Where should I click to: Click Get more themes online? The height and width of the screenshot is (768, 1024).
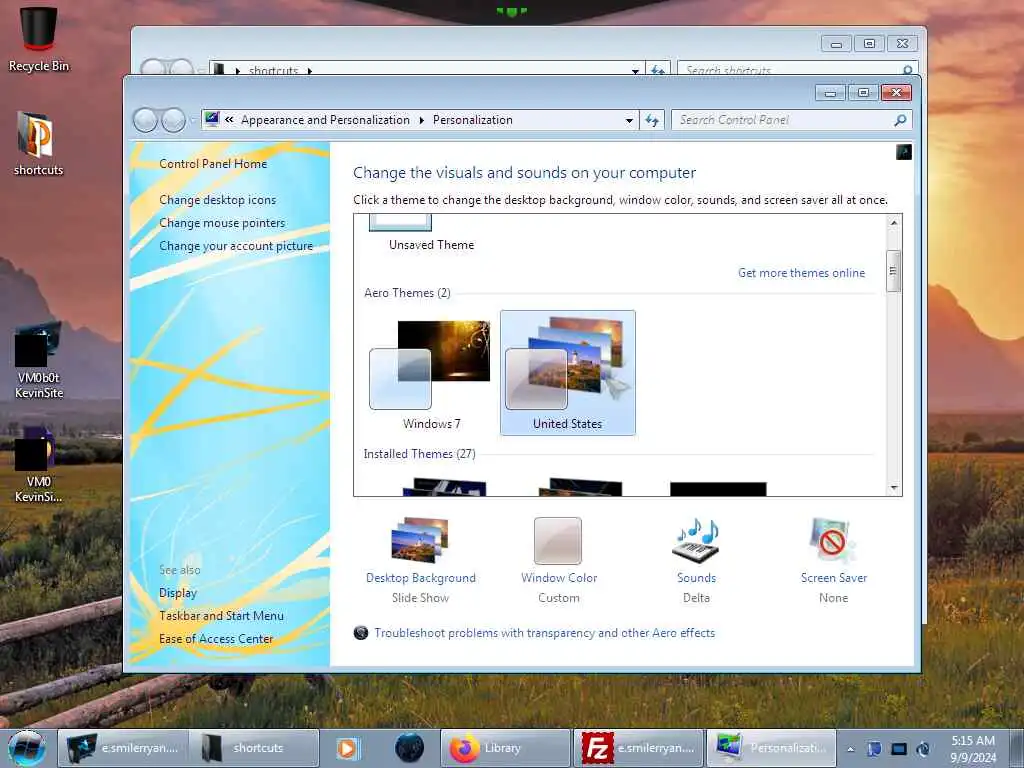[x=801, y=273]
